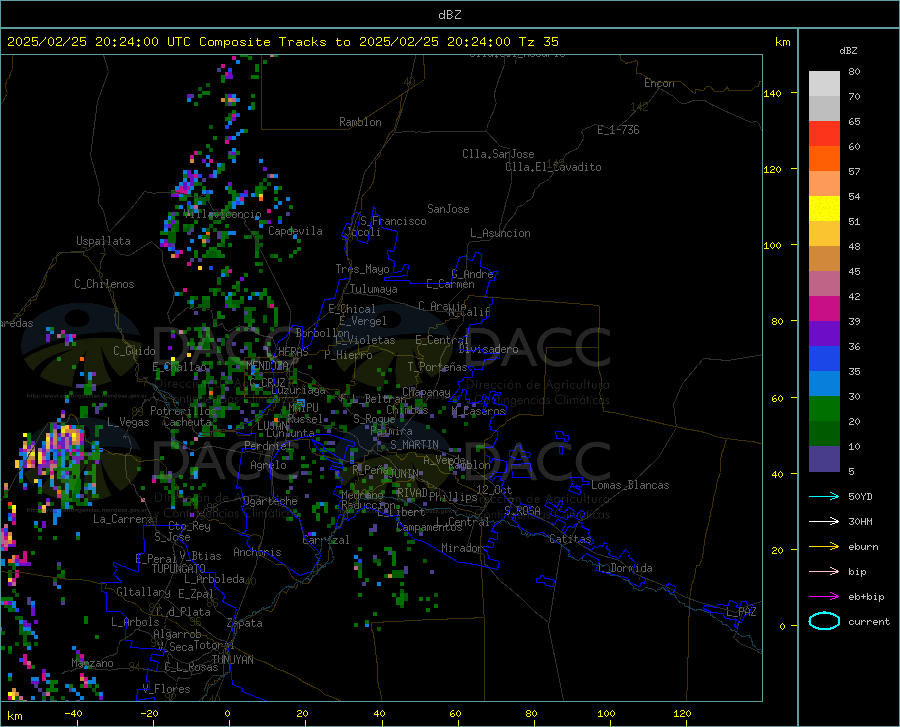Click the cyan 50YD arrow legend icon

click(824, 496)
